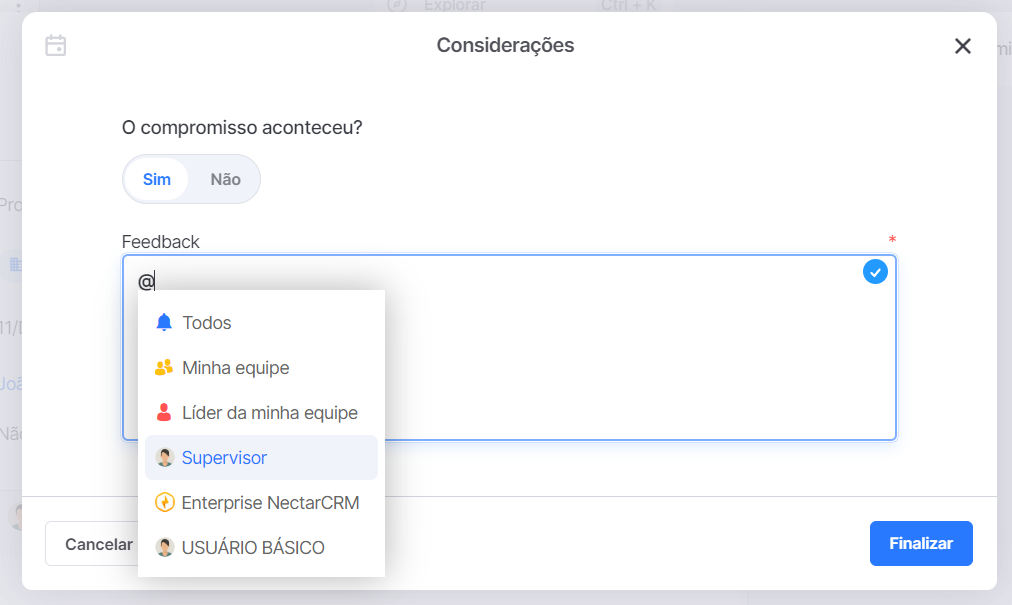Click the Finalizar button
This screenshot has height=605, width=1012.
point(921,544)
